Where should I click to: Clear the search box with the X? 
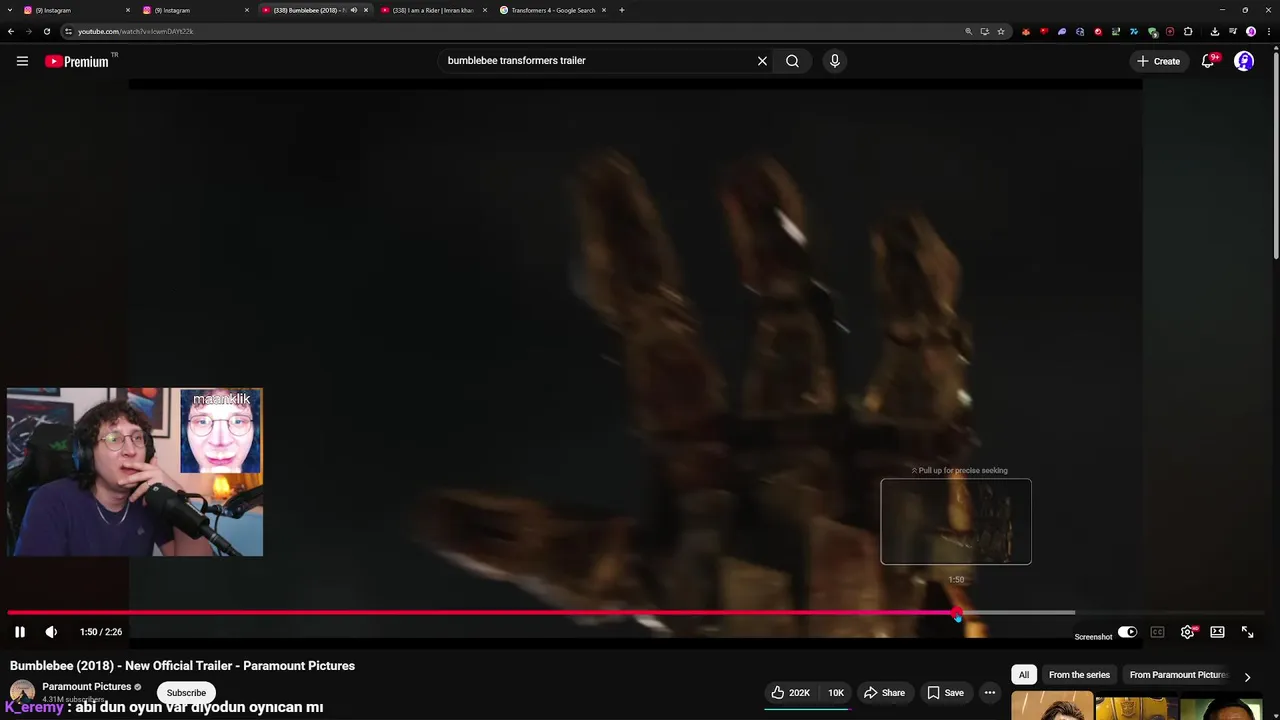point(762,61)
